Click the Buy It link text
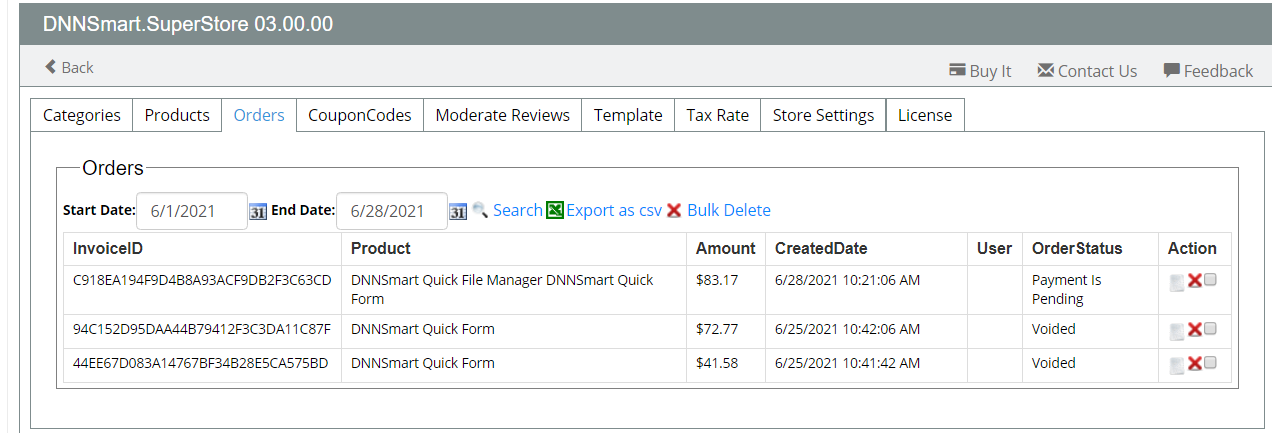Image resolution: width=1272 pixels, height=433 pixels. pos(991,71)
